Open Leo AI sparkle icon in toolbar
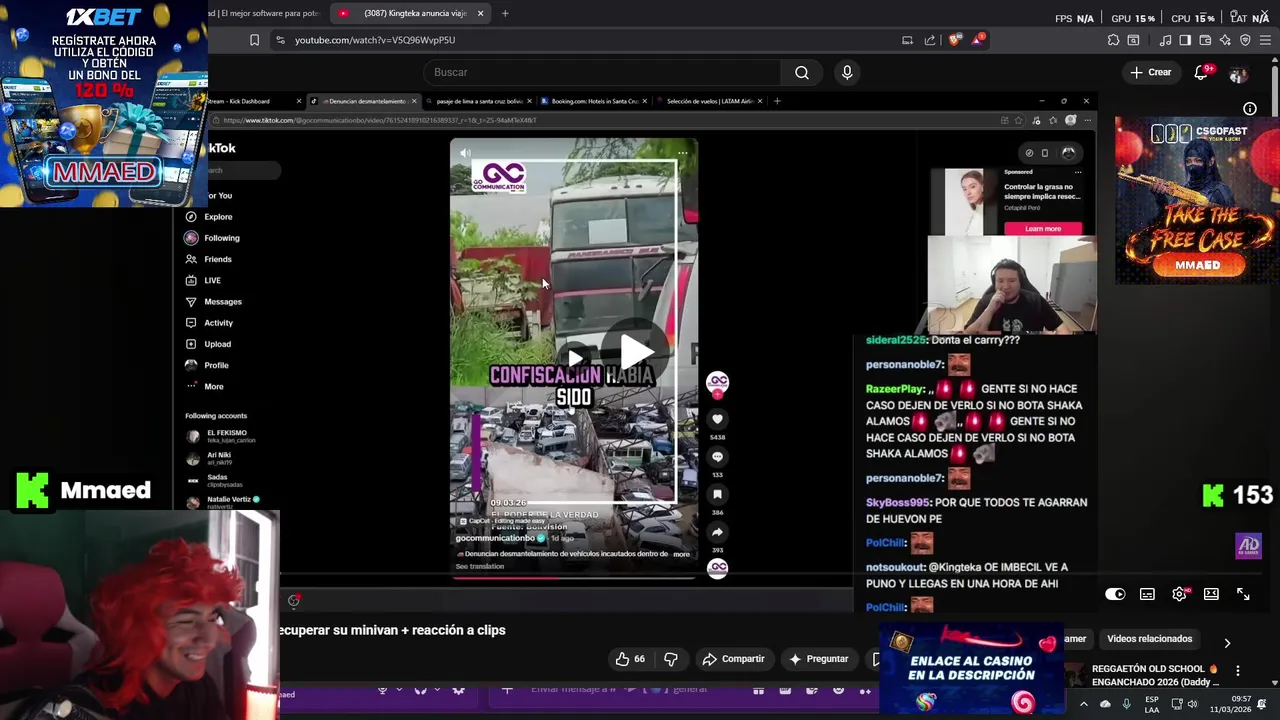 pyautogui.click(x=1225, y=40)
